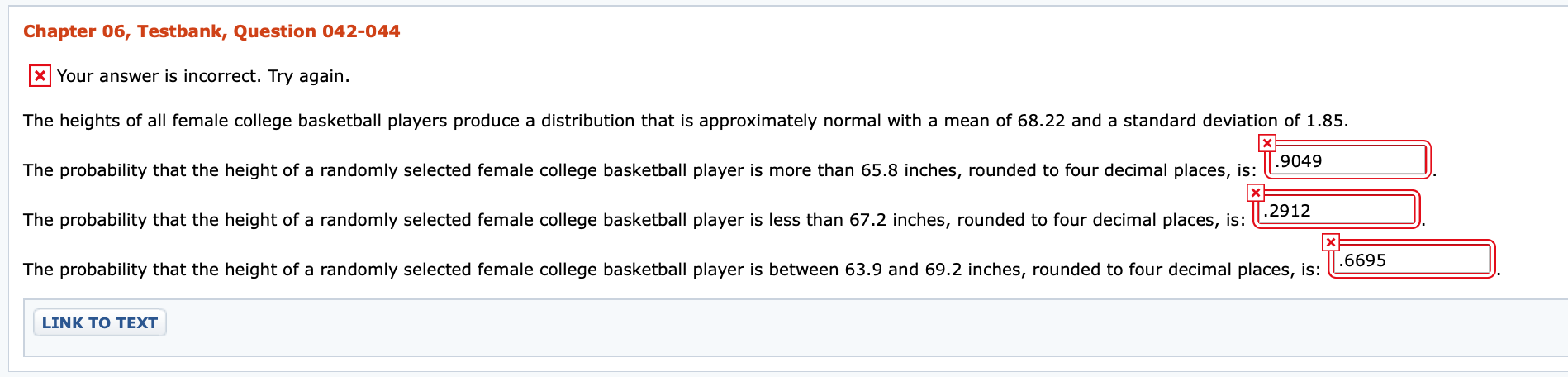This screenshot has height=377, width=1568.
Task: Focus the answer field containing .6695
Action: coord(1412,260)
